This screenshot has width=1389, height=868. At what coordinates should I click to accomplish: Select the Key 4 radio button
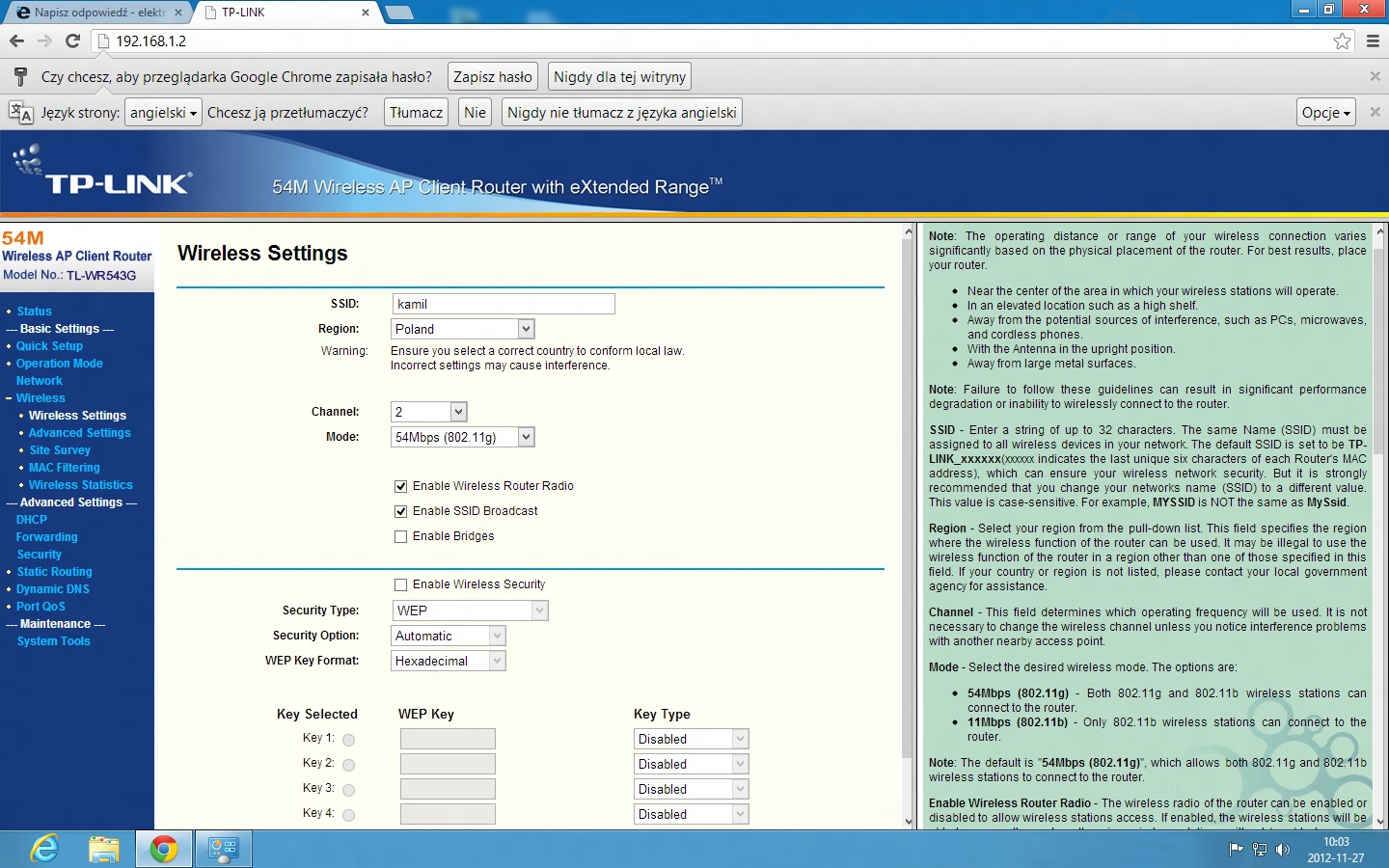pyautogui.click(x=349, y=815)
